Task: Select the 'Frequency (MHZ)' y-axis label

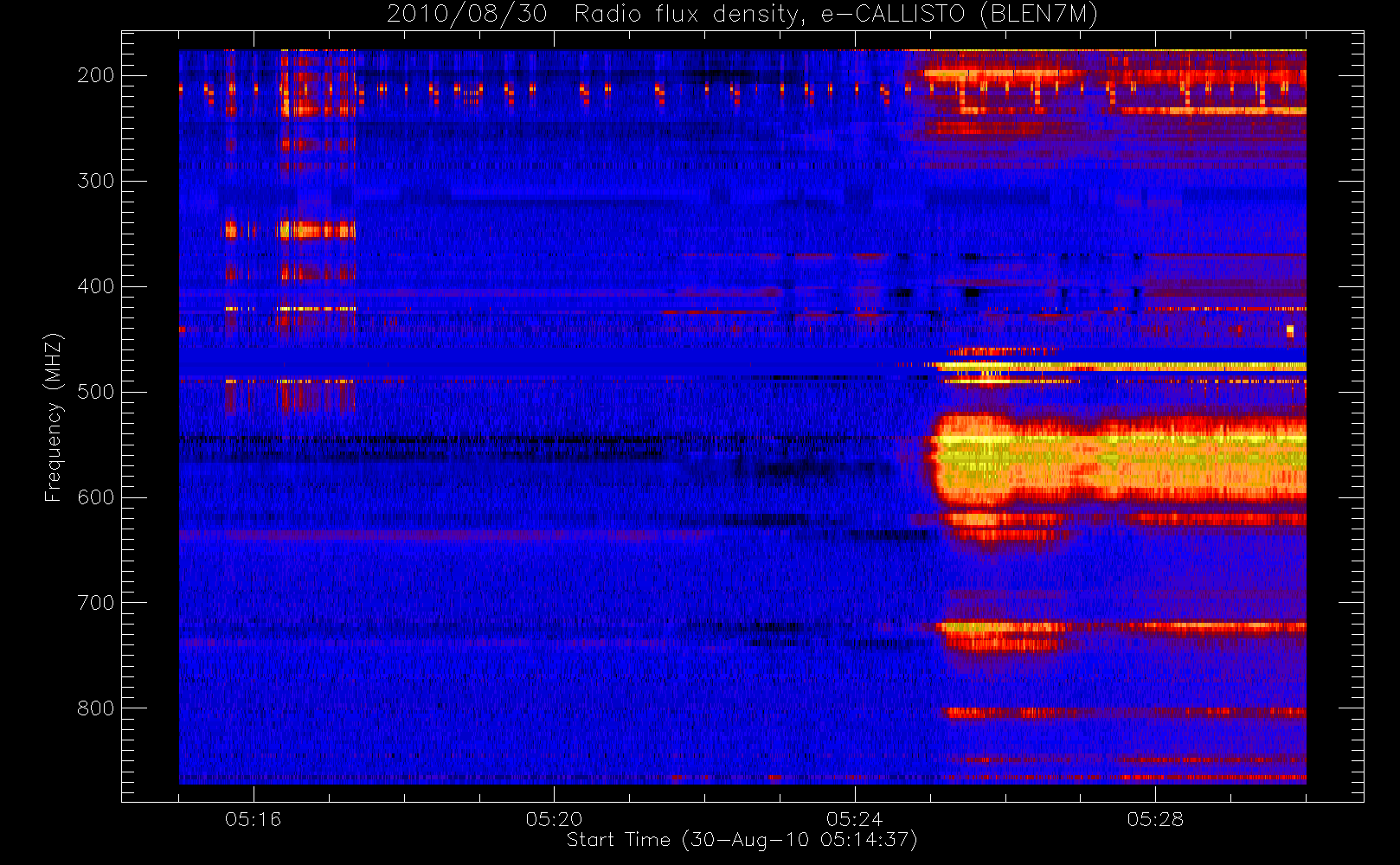Action: point(54,417)
